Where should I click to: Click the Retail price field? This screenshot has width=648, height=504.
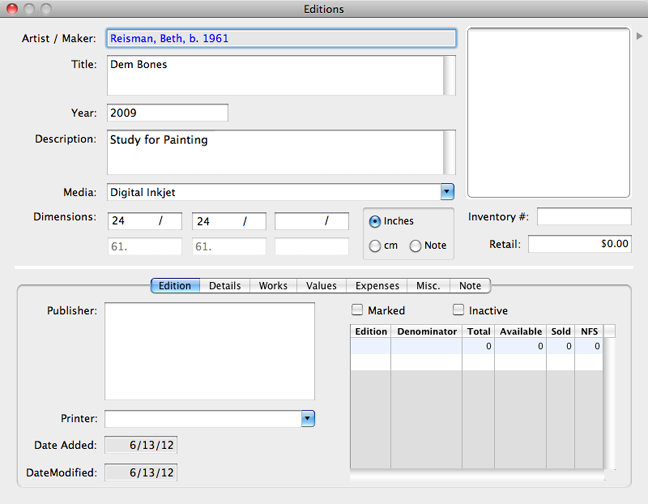pos(580,244)
